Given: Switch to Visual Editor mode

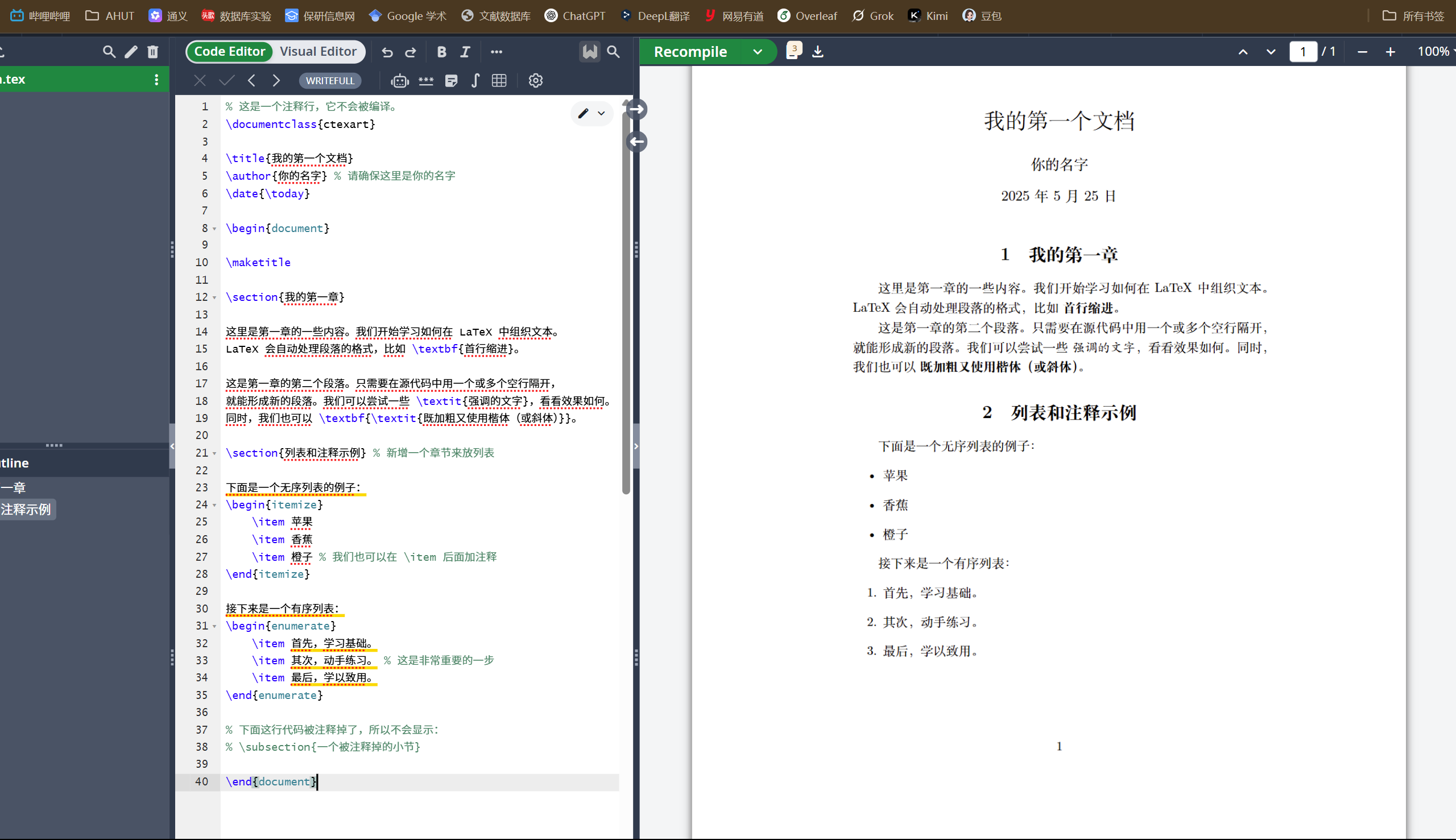Looking at the screenshot, I should point(318,51).
